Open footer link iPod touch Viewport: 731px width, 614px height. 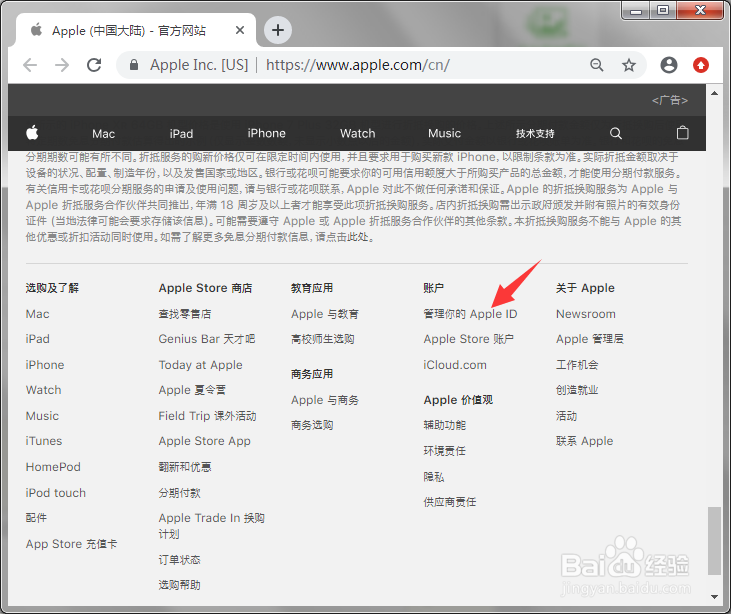pyautogui.click(x=55, y=493)
